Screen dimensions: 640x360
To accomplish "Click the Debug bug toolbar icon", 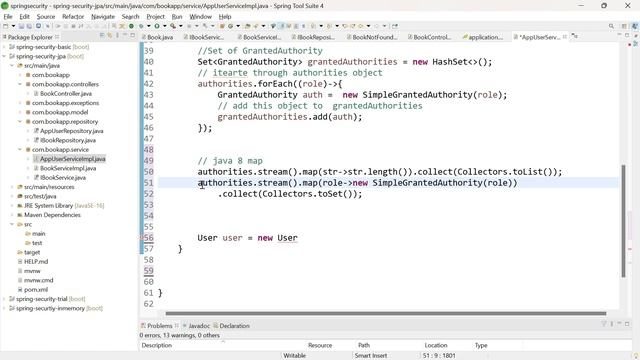I will 141,26.
